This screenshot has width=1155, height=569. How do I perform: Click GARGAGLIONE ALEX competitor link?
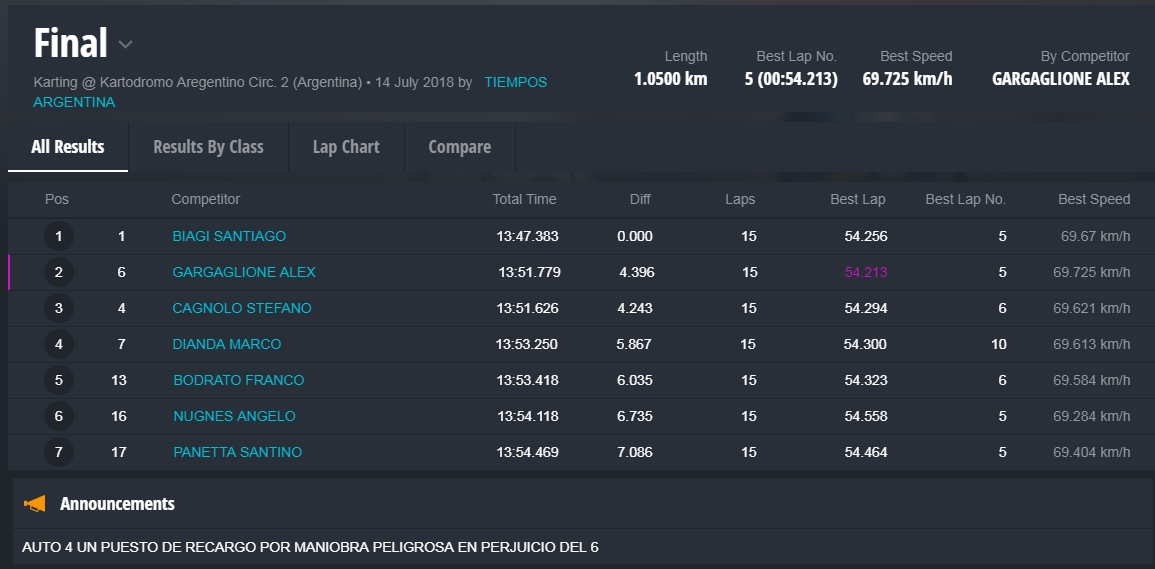(244, 272)
